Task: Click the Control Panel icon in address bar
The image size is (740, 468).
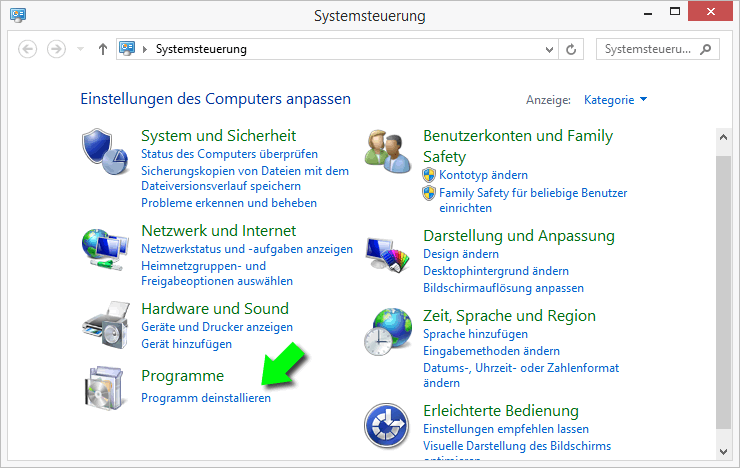Action: pos(127,49)
